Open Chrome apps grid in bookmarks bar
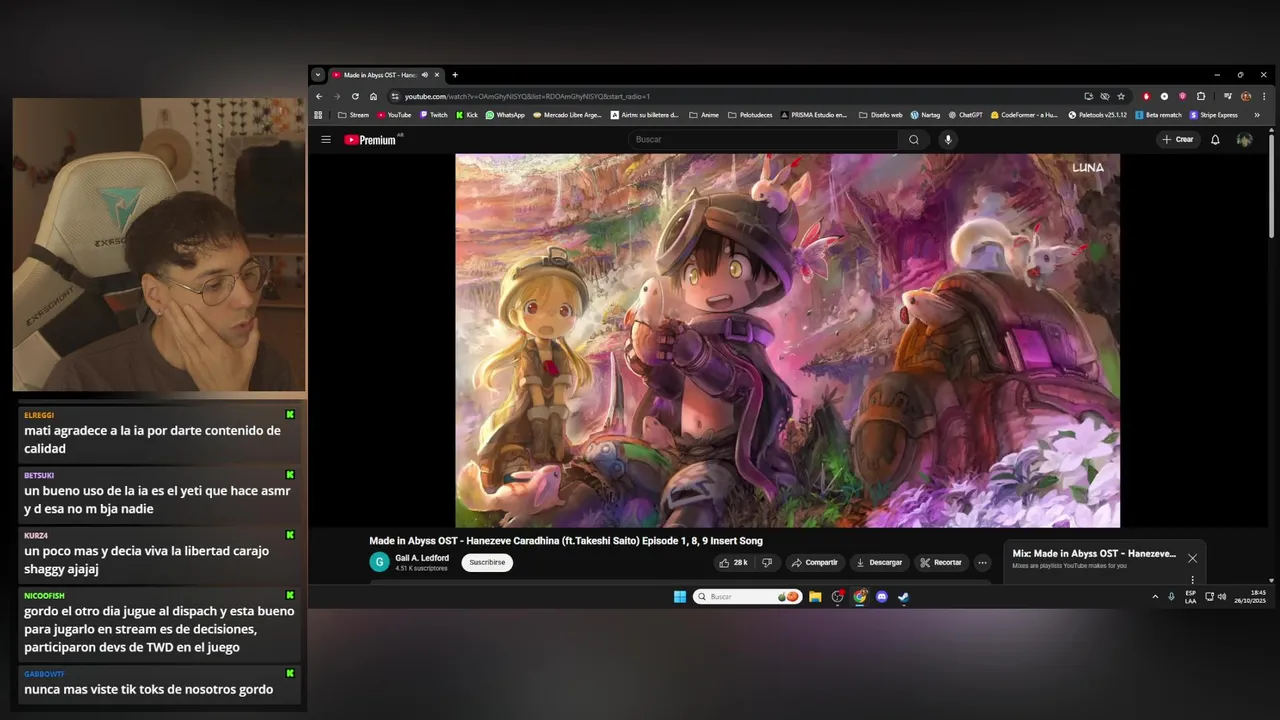Image resolution: width=1280 pixels, height=720 pixels. pos(319,115)
